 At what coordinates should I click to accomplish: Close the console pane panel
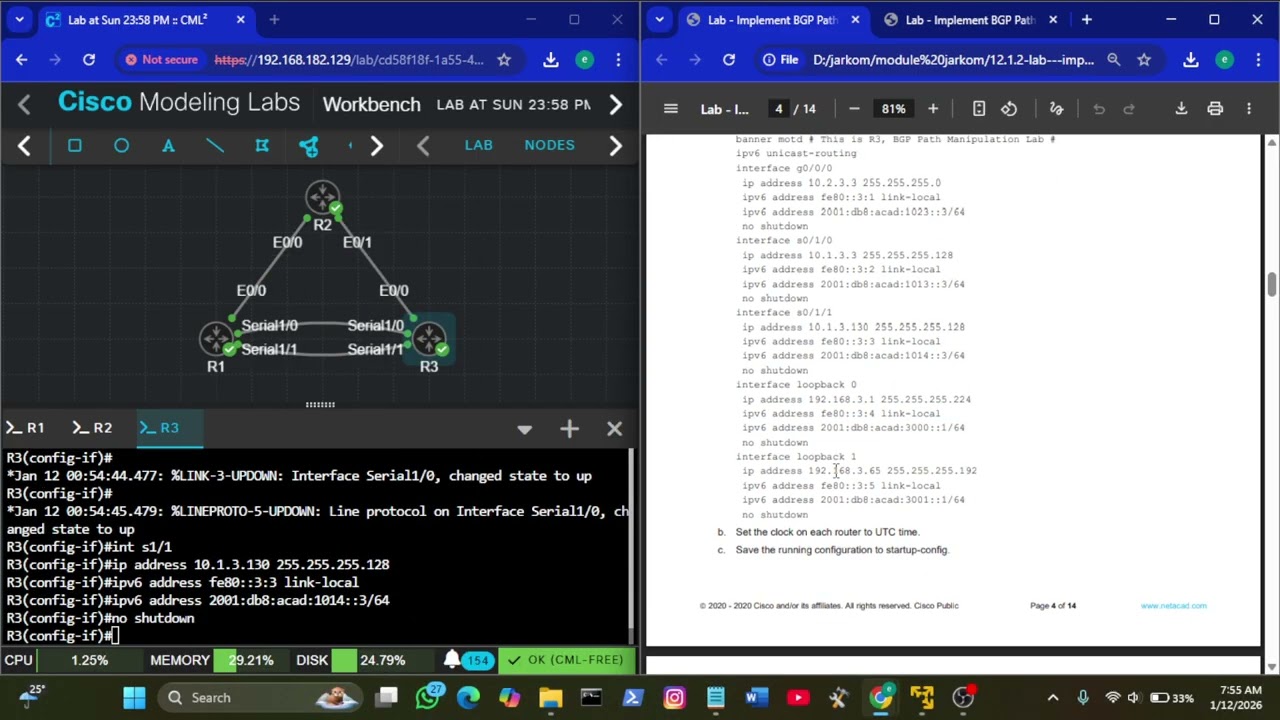point(614,429)
